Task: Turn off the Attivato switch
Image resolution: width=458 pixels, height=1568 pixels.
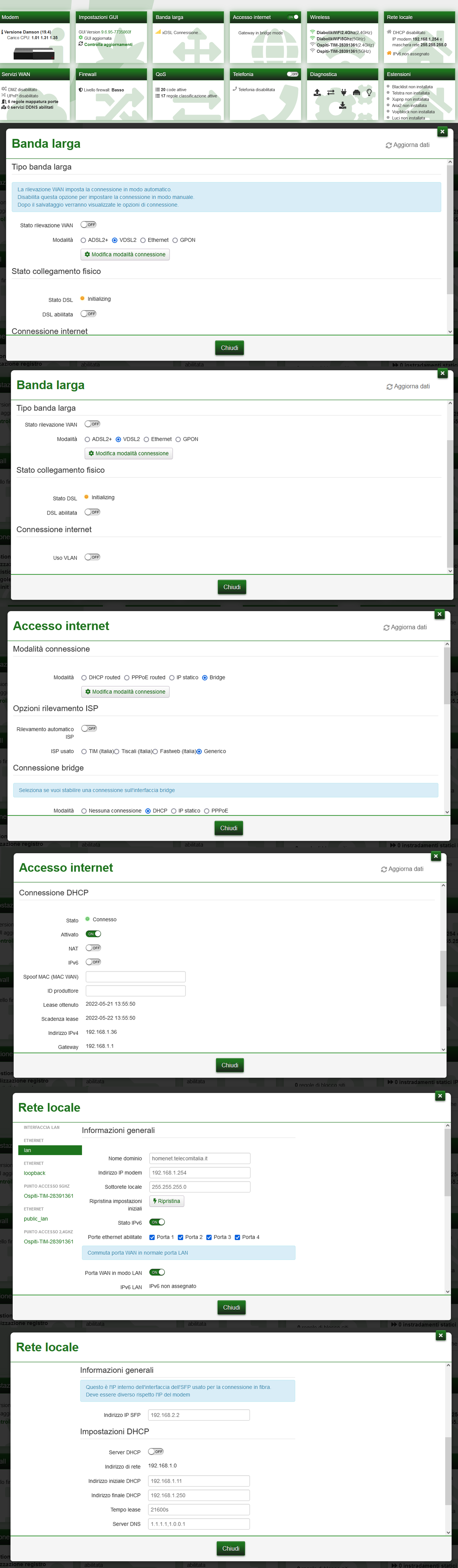Action: pos(93,934)
